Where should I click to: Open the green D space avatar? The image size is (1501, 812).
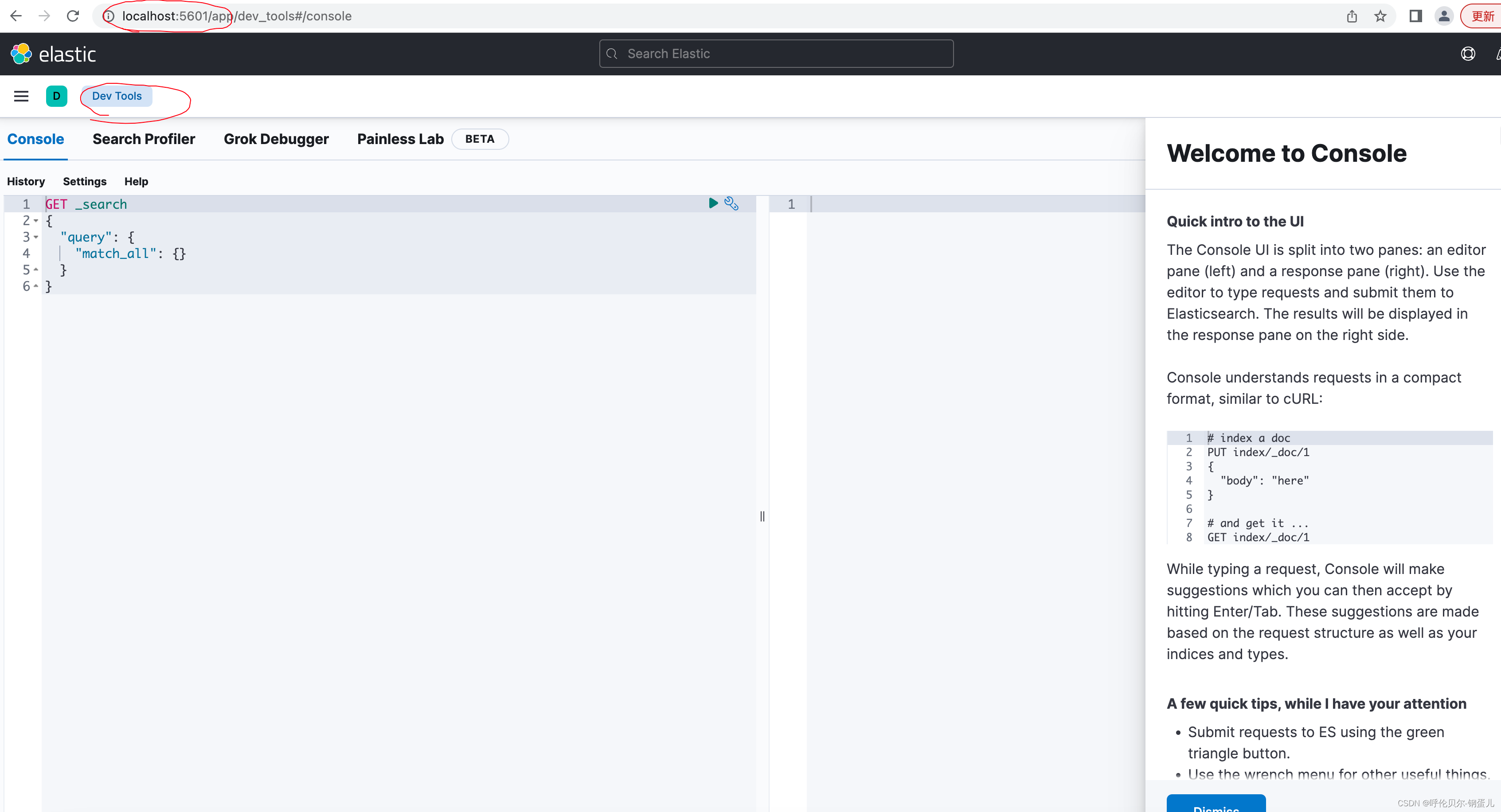pos(57,96)
